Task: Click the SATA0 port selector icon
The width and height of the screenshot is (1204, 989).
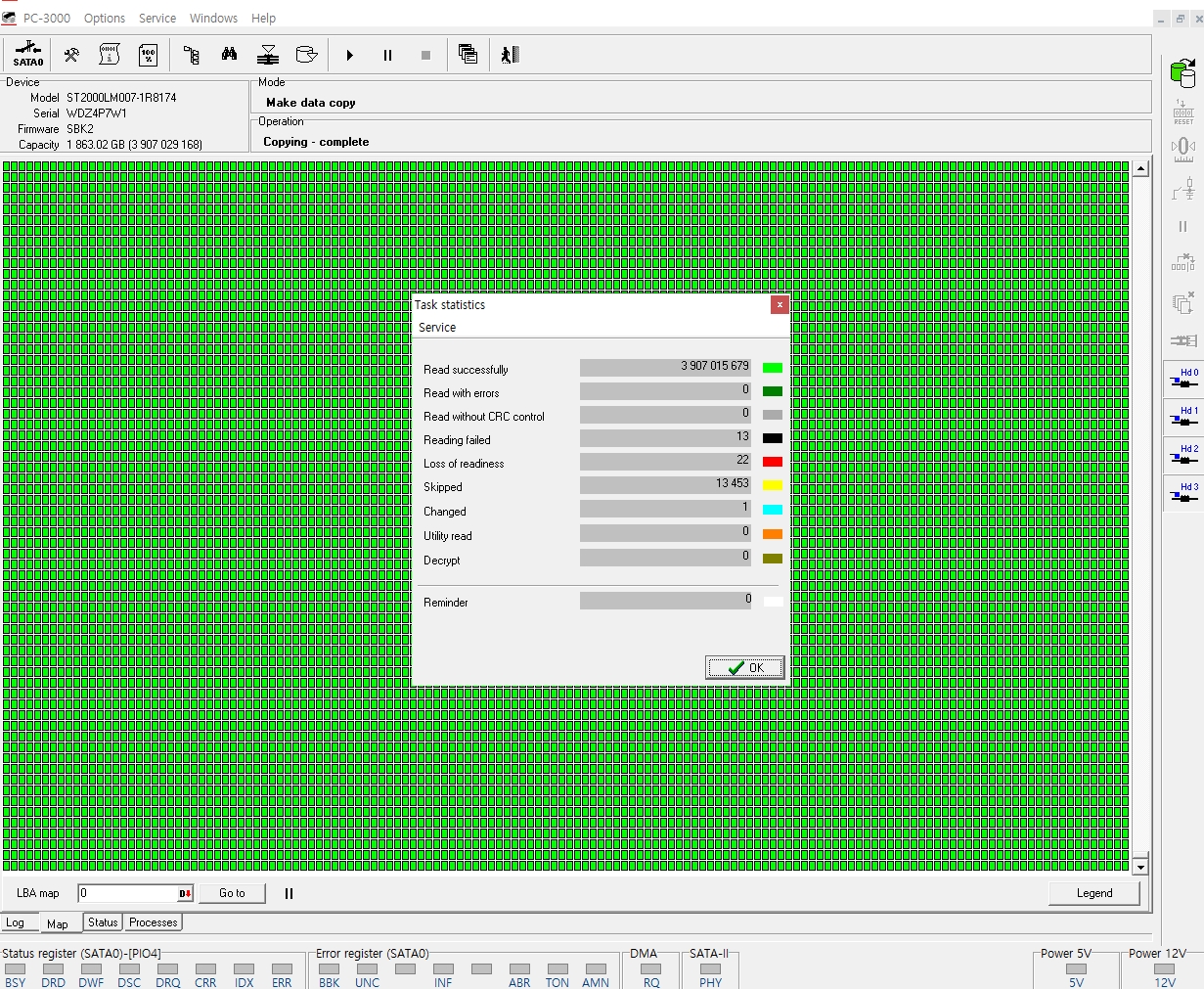Action: pyautogui.click(x=28, y=55)
